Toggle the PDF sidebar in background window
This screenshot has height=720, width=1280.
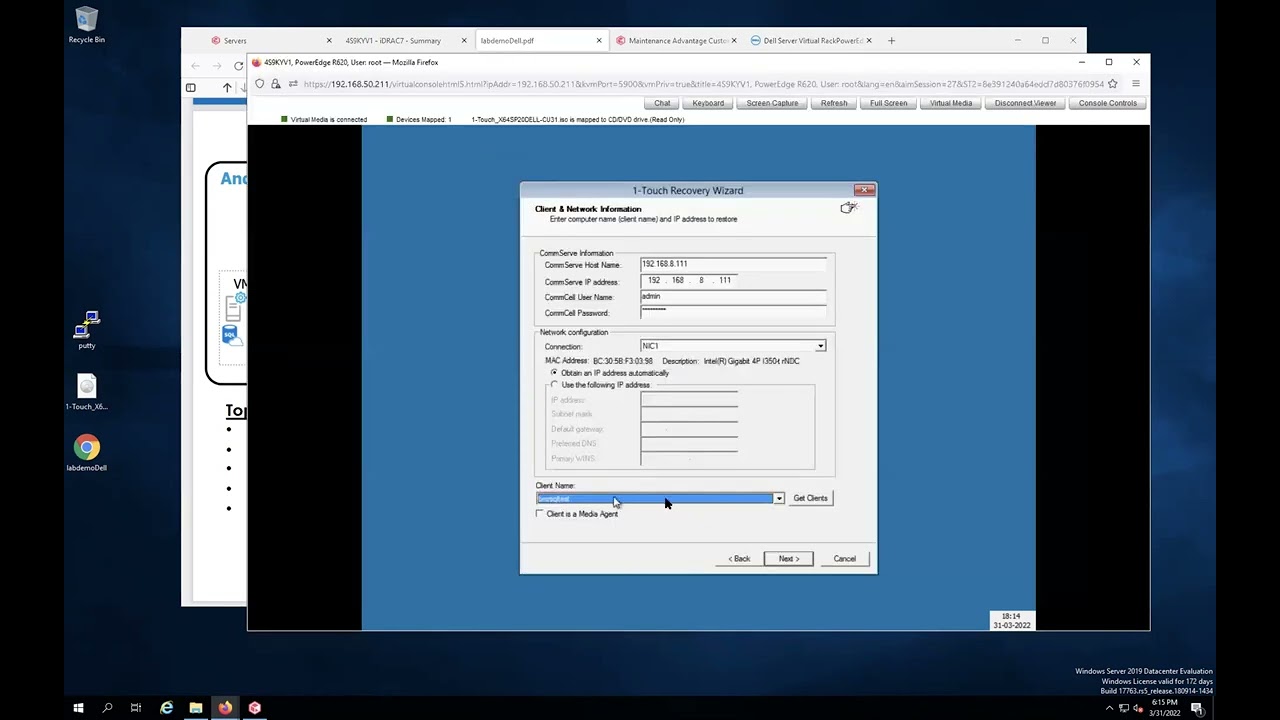(191, 88)
